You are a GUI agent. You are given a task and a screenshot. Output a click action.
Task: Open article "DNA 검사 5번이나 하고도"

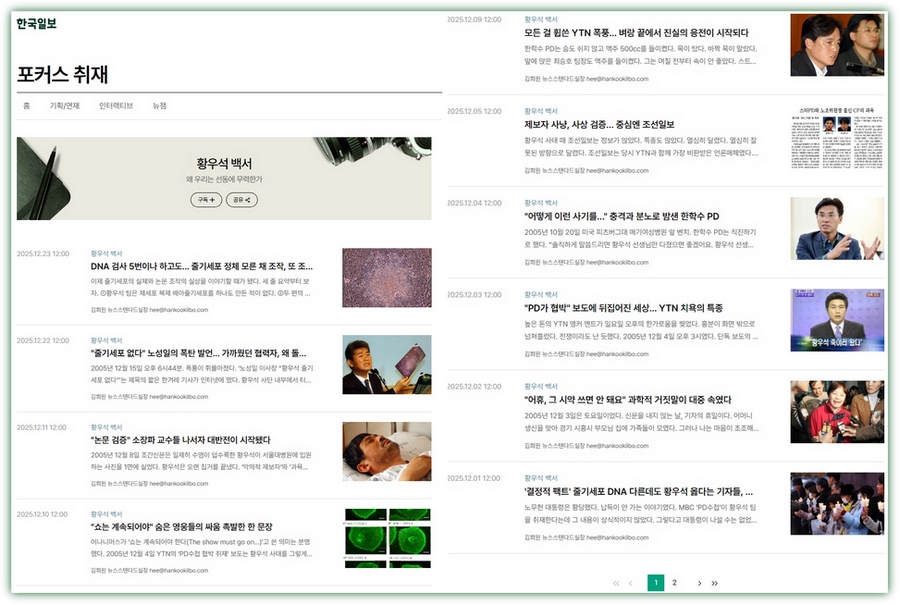[x=201, y=267]
